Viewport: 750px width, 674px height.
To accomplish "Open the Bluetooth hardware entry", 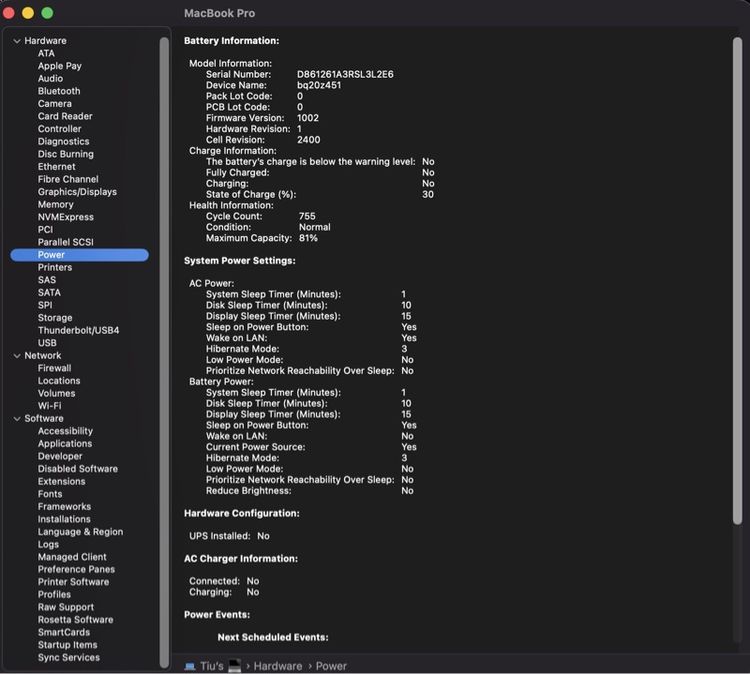I will click(59, 91).
